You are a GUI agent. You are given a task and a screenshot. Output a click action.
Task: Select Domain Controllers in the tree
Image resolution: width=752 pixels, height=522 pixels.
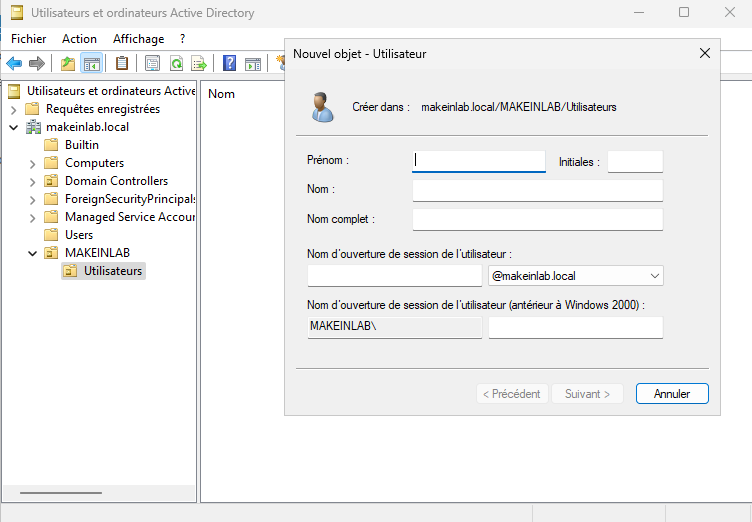[116, 181]
